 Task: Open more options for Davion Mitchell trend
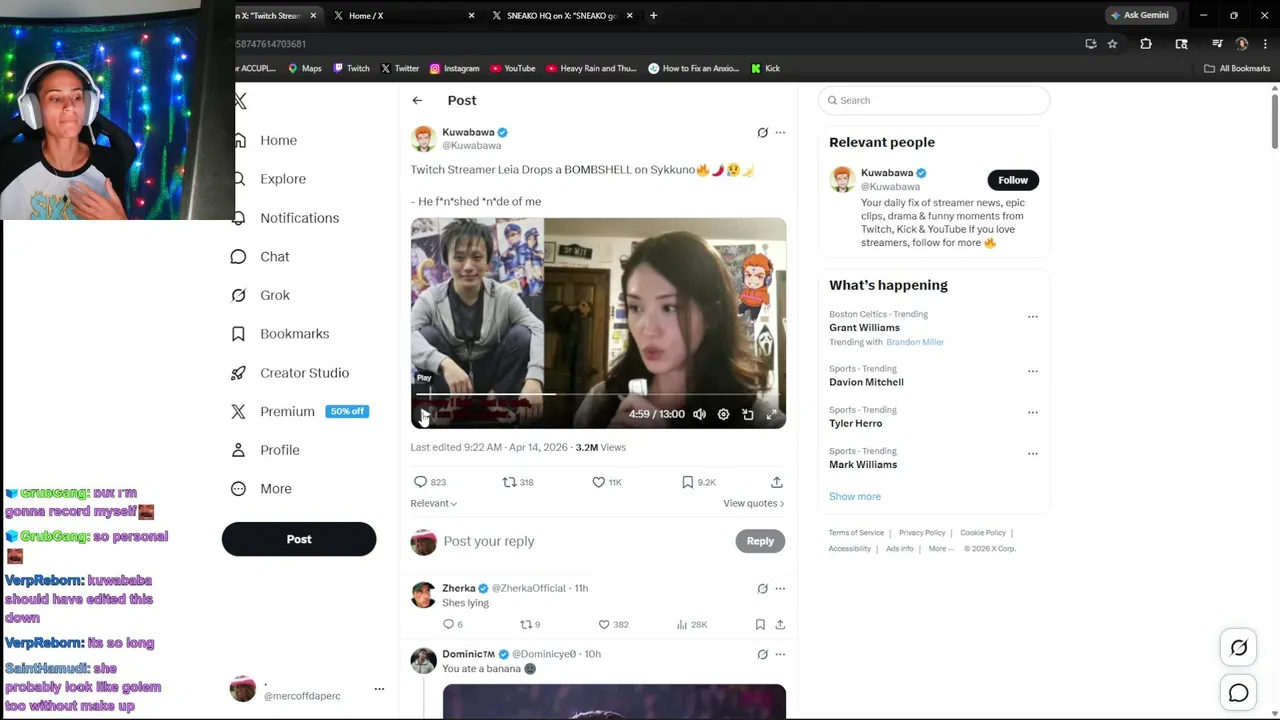tap(1033, 371)
